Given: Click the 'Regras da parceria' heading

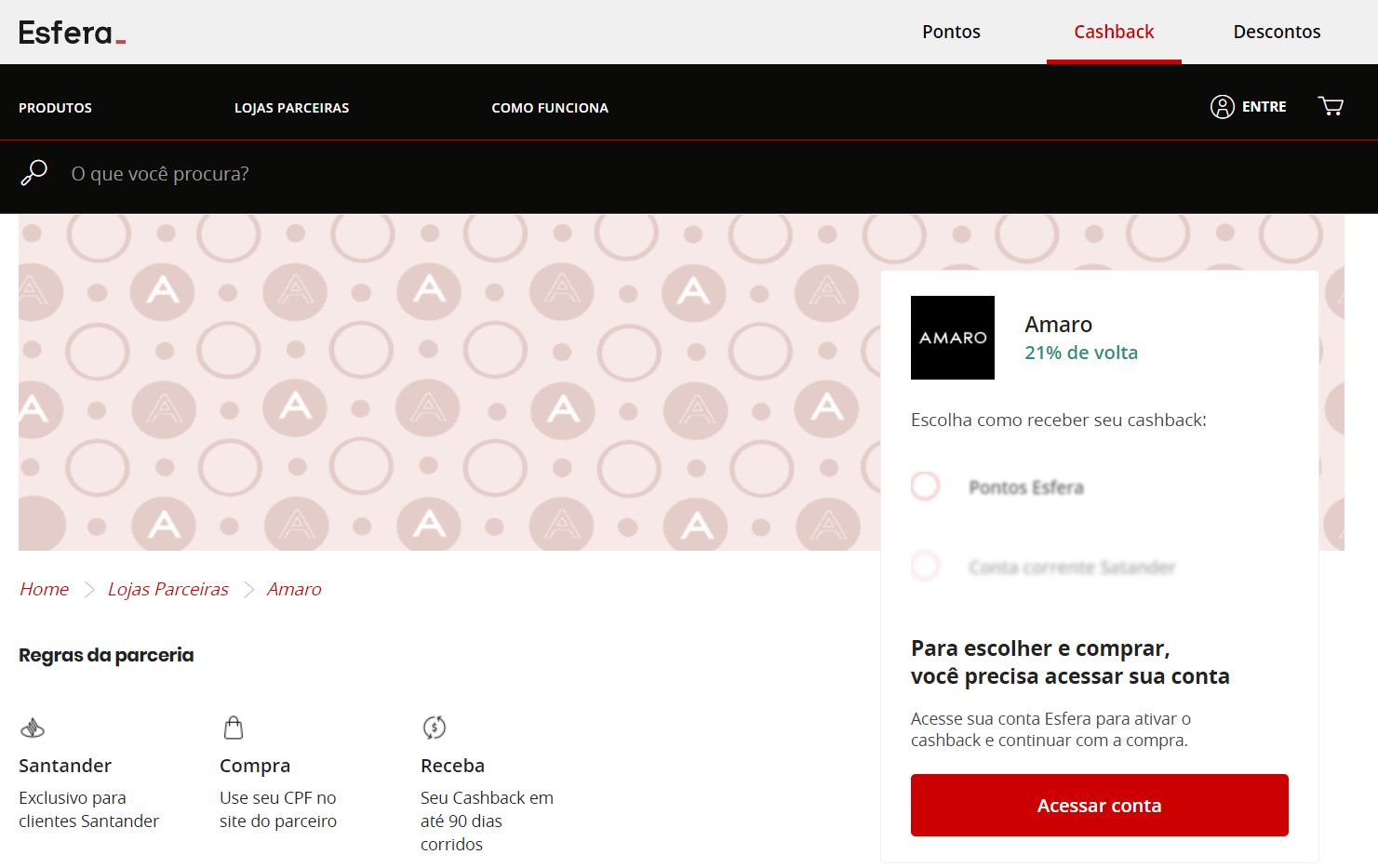Looking at the screenshot, I should point(106,655).
